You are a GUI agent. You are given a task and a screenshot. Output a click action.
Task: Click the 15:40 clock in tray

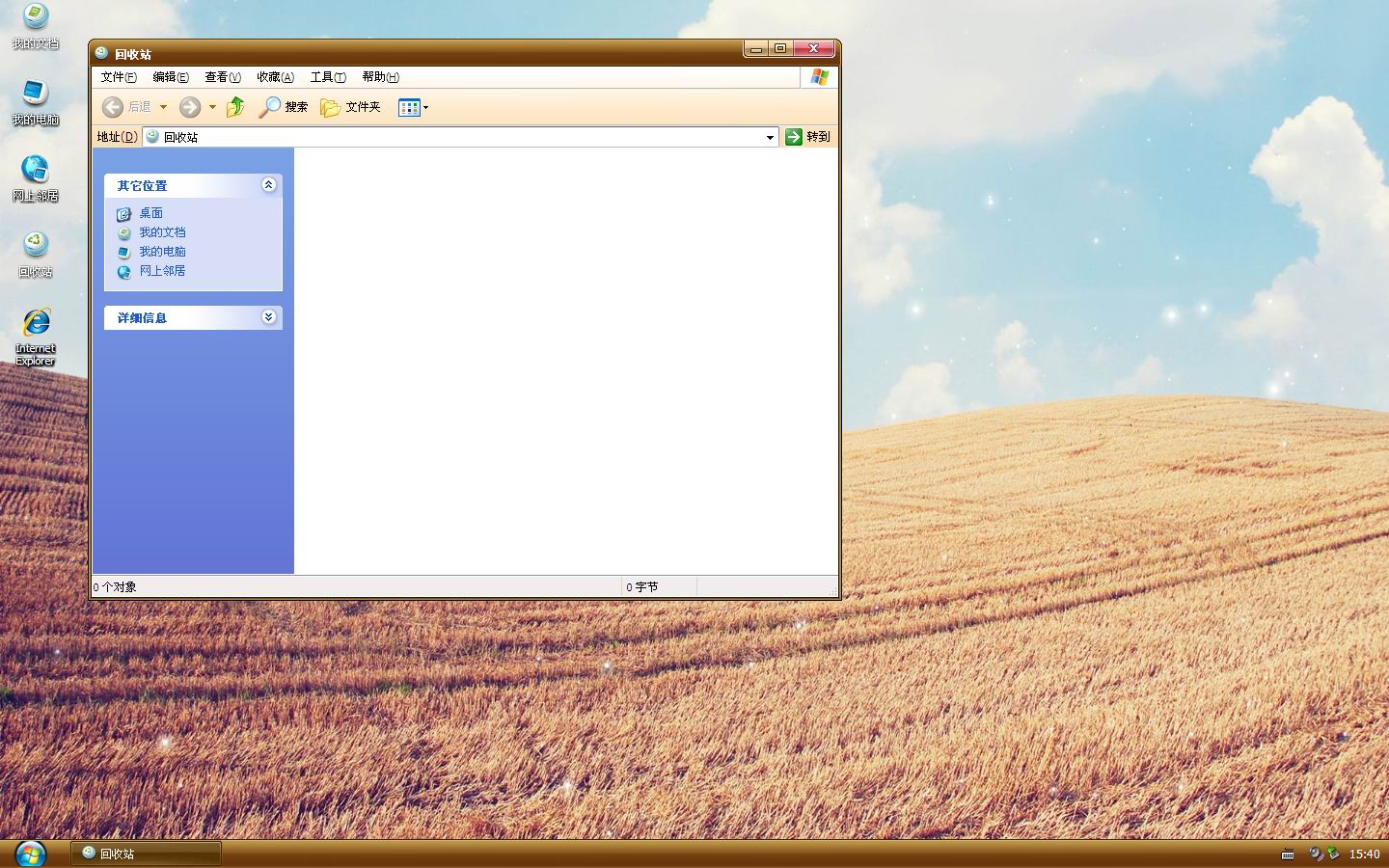point(1364,854)
